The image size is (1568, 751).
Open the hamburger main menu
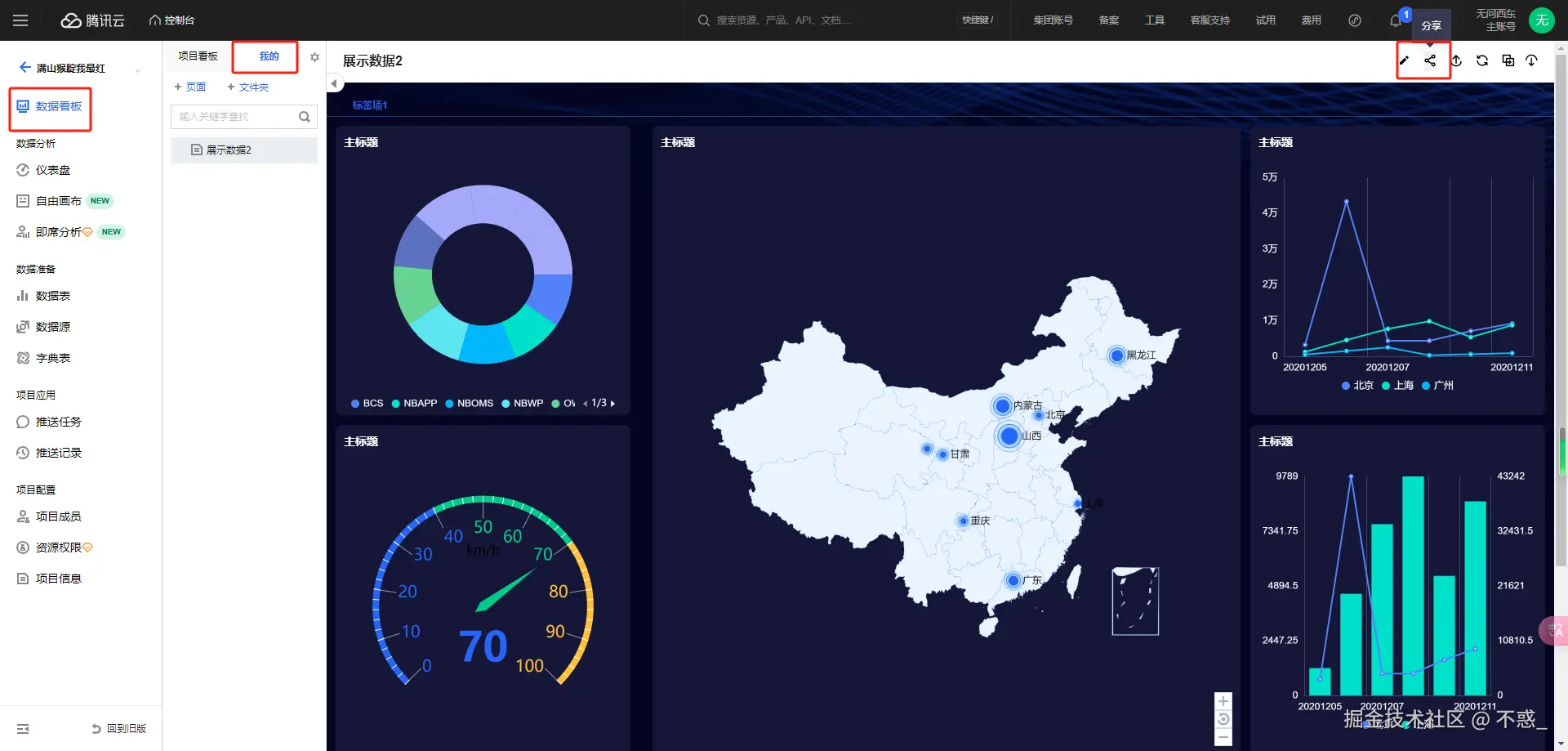[20, 20]
